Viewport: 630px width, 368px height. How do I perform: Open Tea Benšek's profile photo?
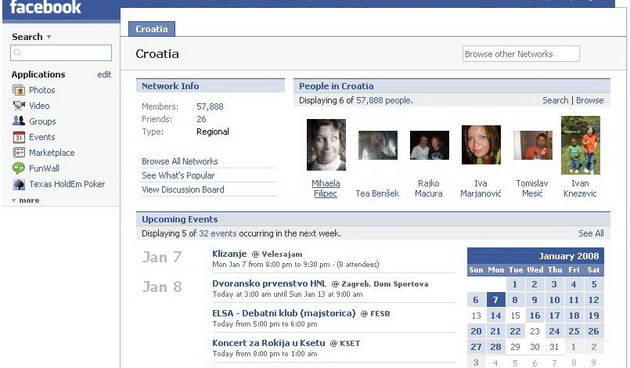click(x=378, y=145)
